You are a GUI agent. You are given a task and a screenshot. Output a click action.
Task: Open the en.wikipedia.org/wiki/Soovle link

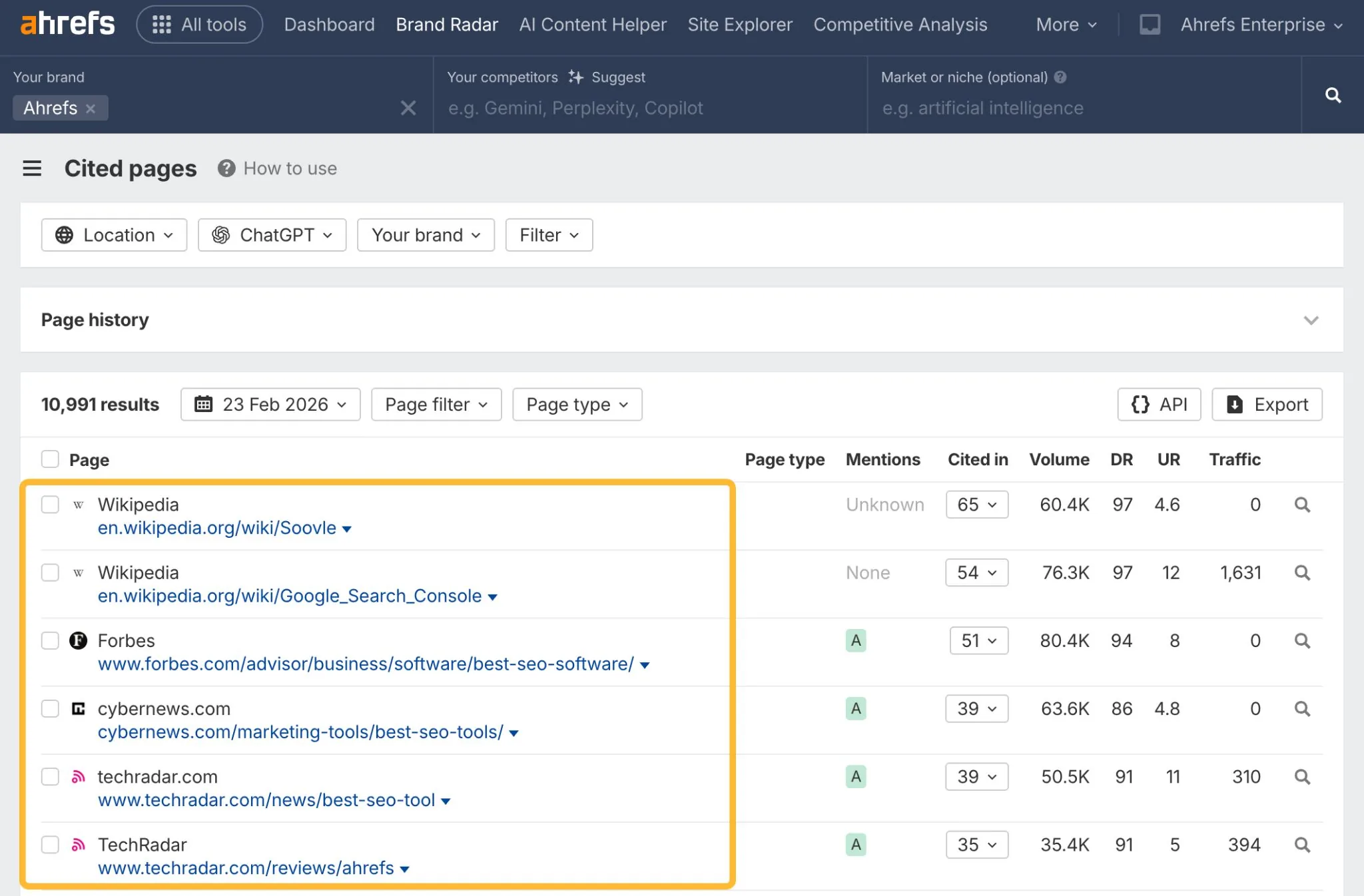pos(216,527)
